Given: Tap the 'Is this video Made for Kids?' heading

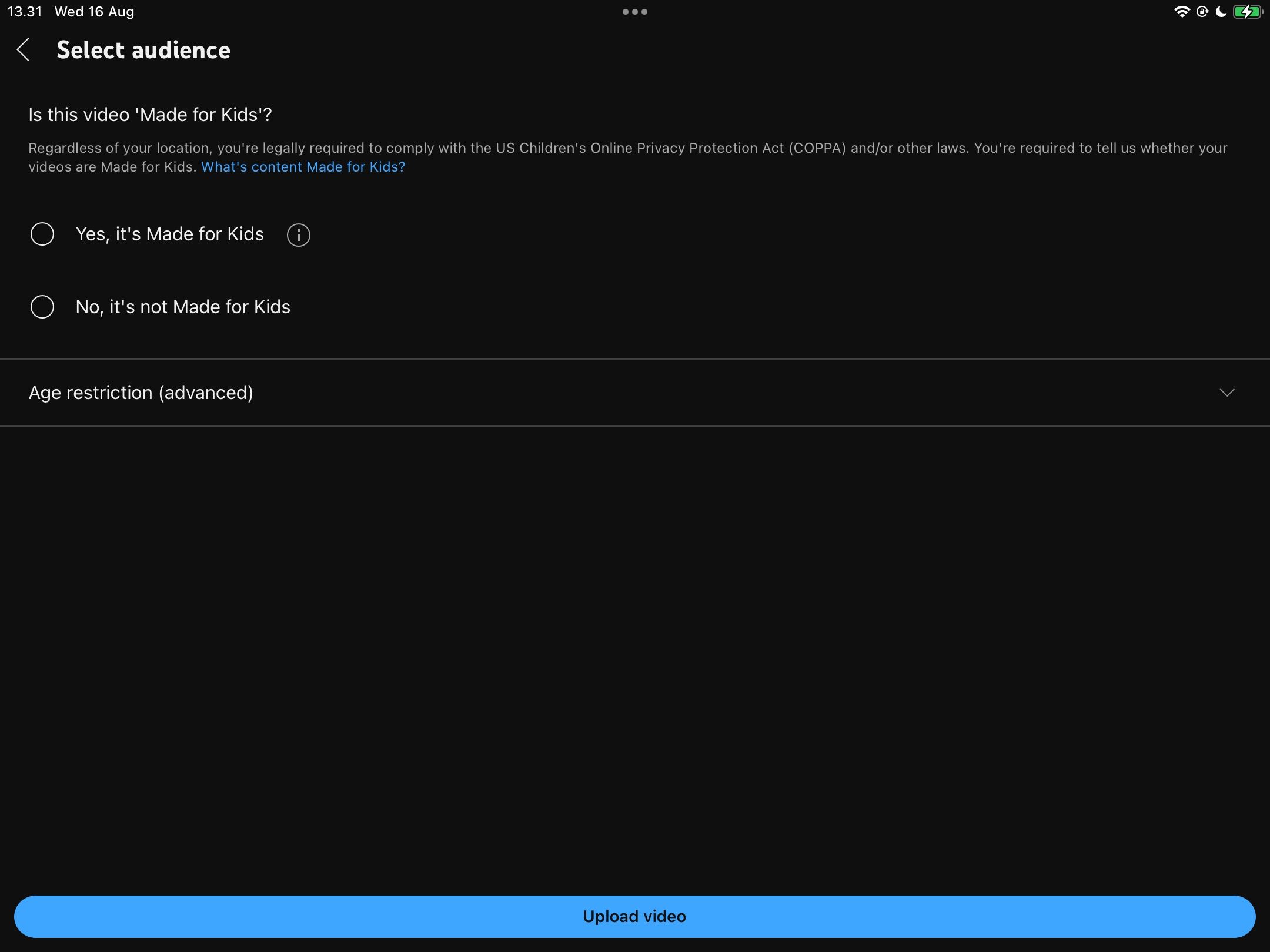Looking at the screenshot, I should pos(150,115).
